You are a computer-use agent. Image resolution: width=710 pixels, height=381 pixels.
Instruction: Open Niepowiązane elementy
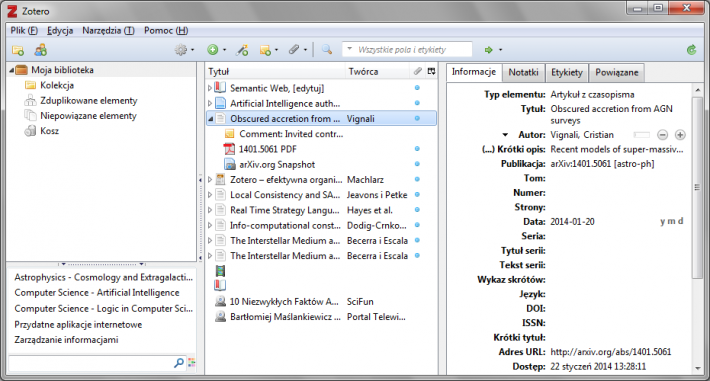click(x=88, y=116)
